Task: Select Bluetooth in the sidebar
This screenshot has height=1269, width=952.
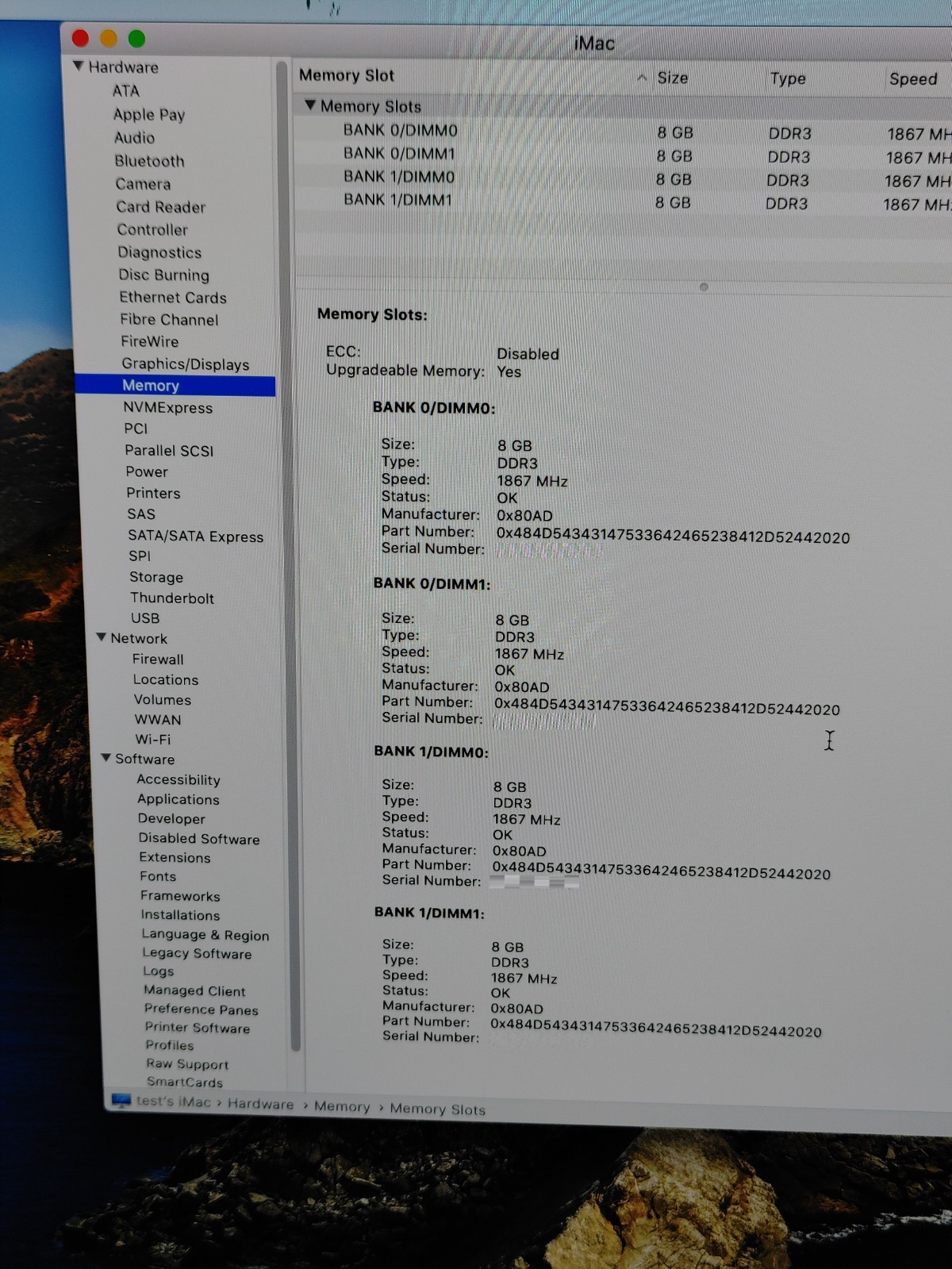Action: pos(149,160)
